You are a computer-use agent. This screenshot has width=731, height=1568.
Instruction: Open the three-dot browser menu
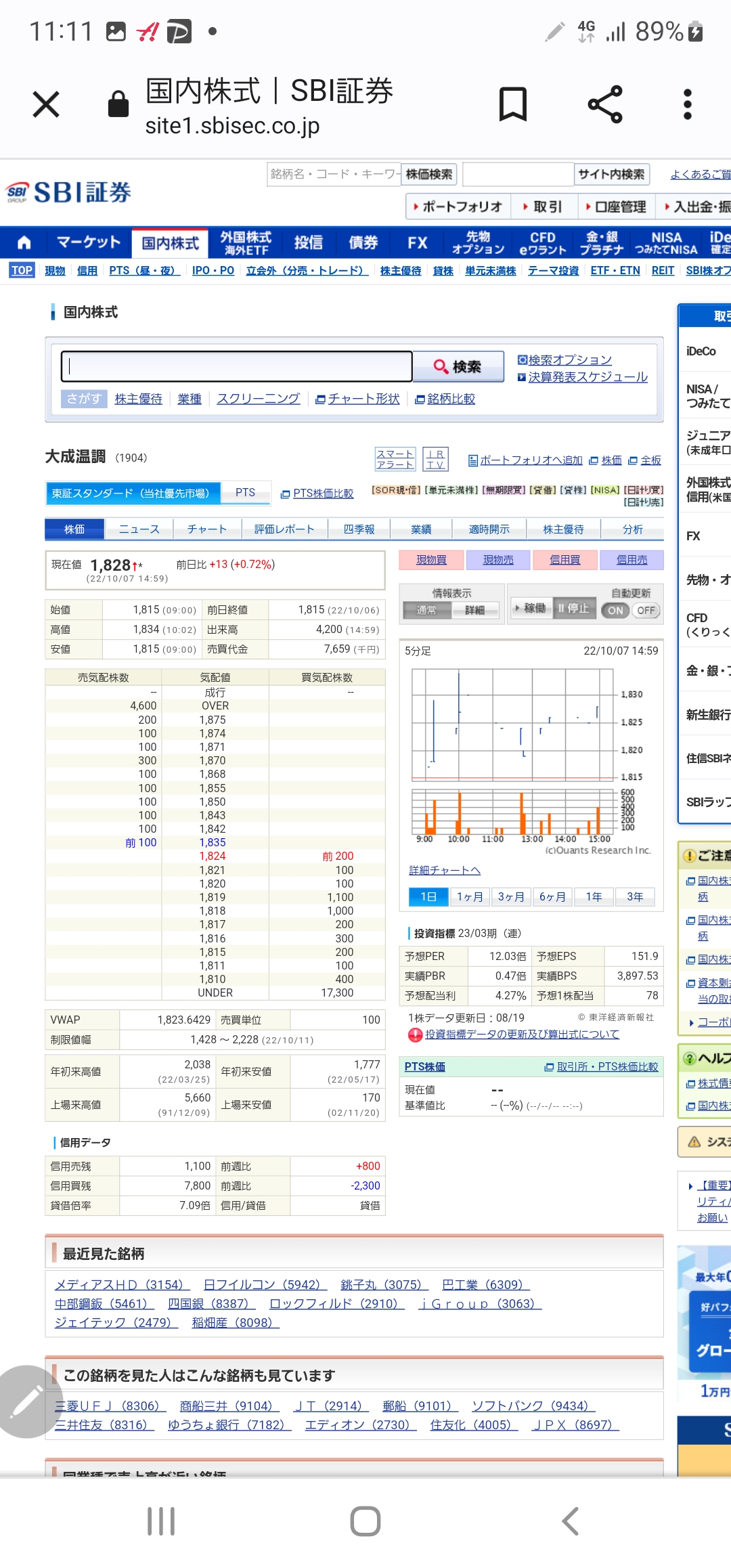[688, 104]
